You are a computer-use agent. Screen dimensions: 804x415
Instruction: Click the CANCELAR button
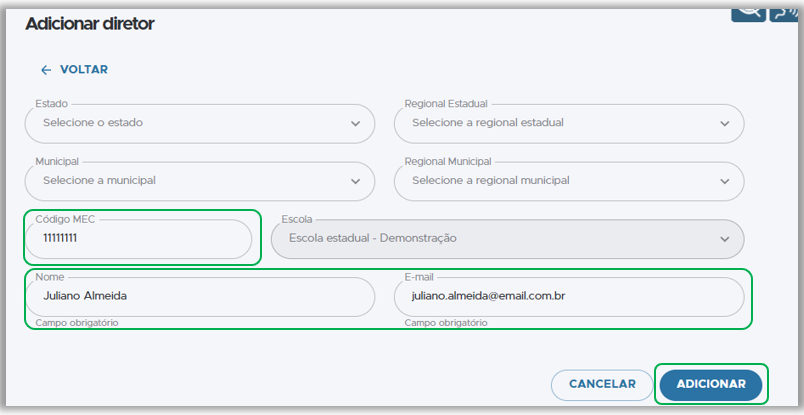tap(602, 385)
